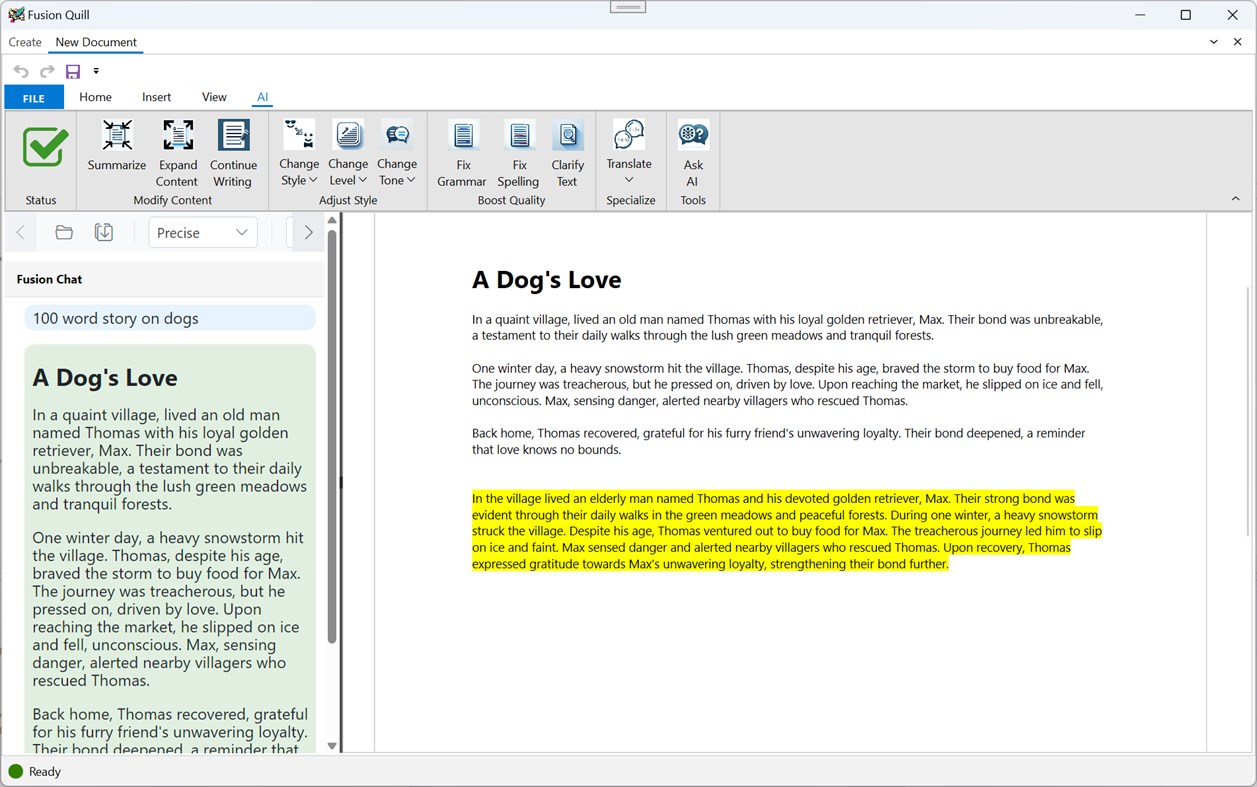Click the Save icon in quick access toolbar

coord(72,70)
